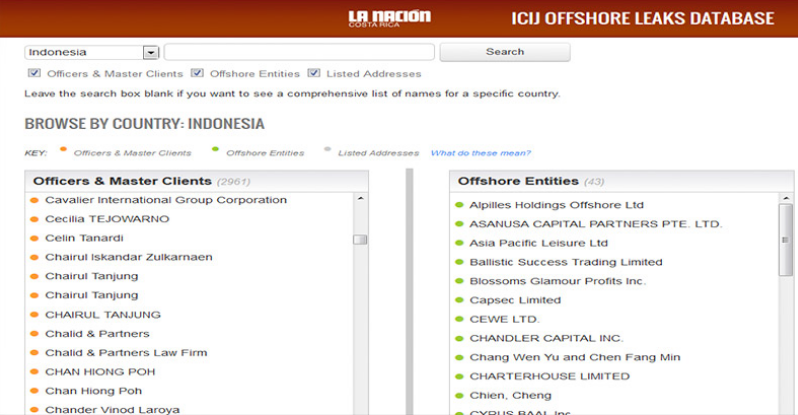Open uppercase CHAN HIONG POH entry
The height and width of the screenshot is (415, 798).
pos(100,372)
